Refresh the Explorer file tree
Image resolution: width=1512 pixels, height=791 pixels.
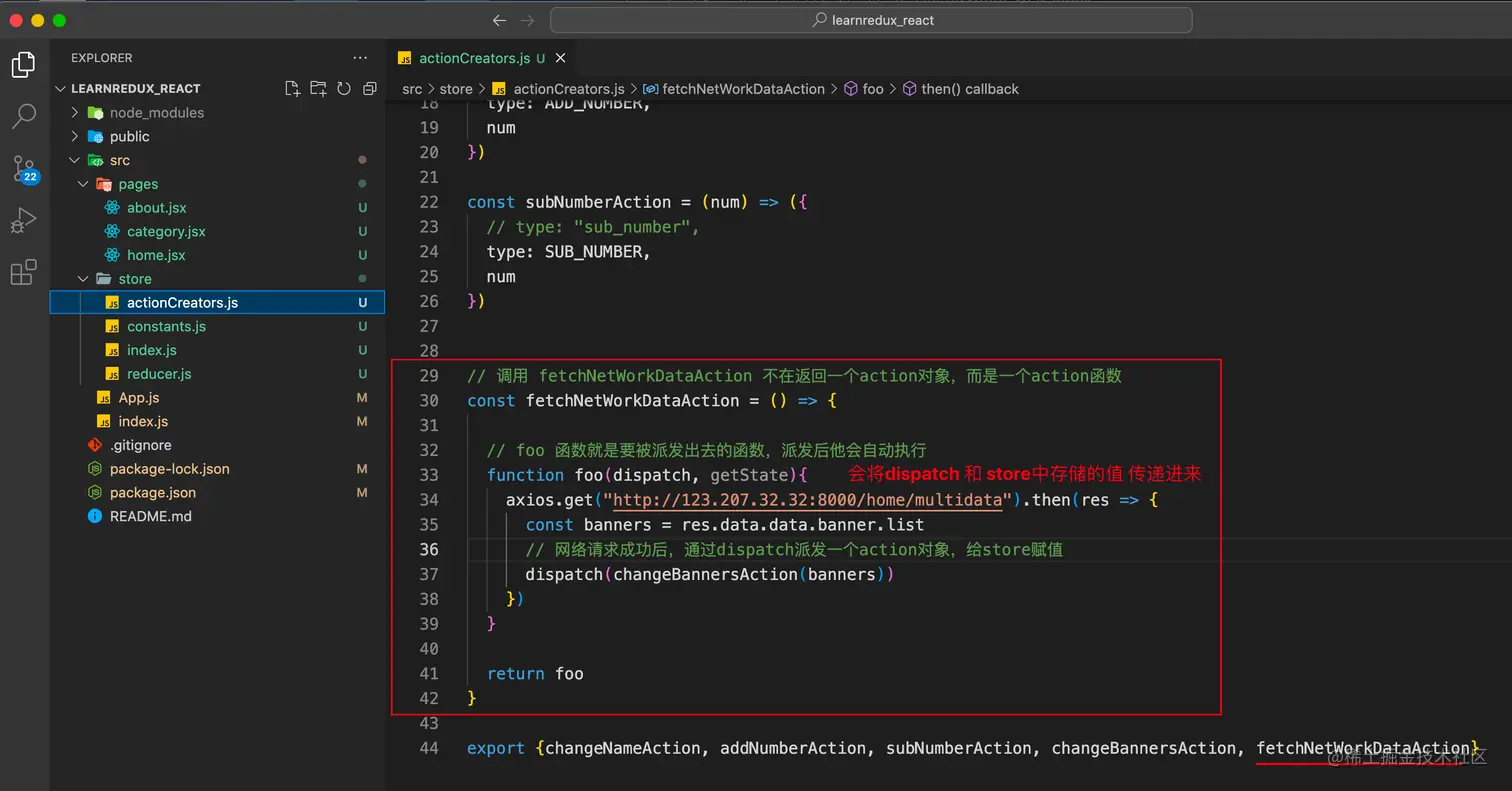344,88
